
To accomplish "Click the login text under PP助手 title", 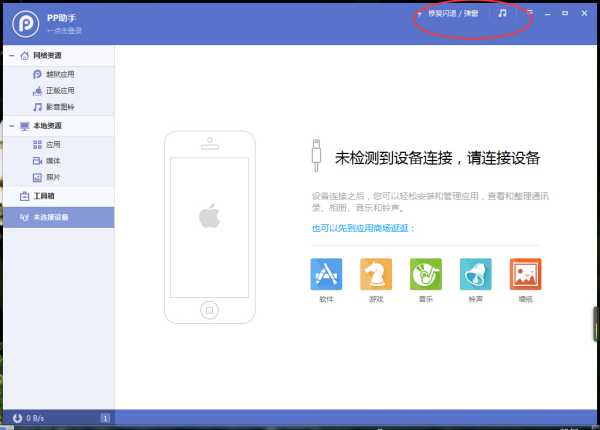I will tap(64, 31).
